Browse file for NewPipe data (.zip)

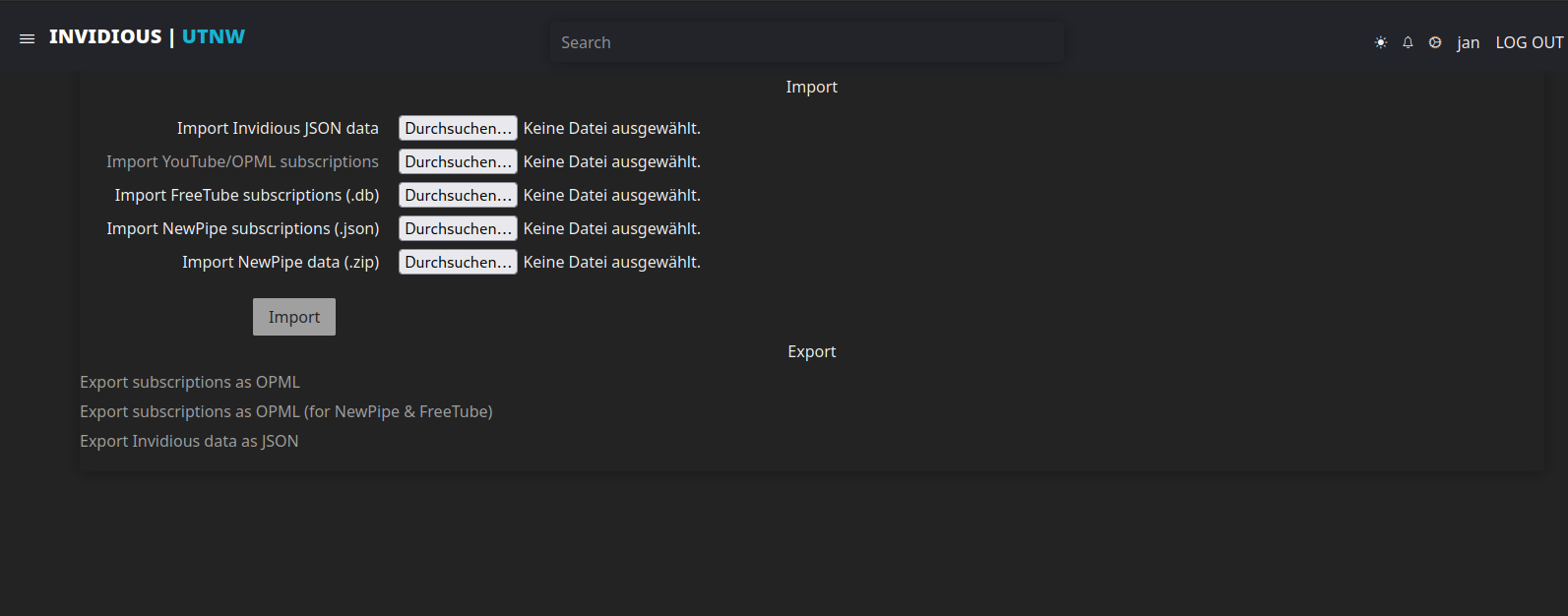(x=458, y=263)
